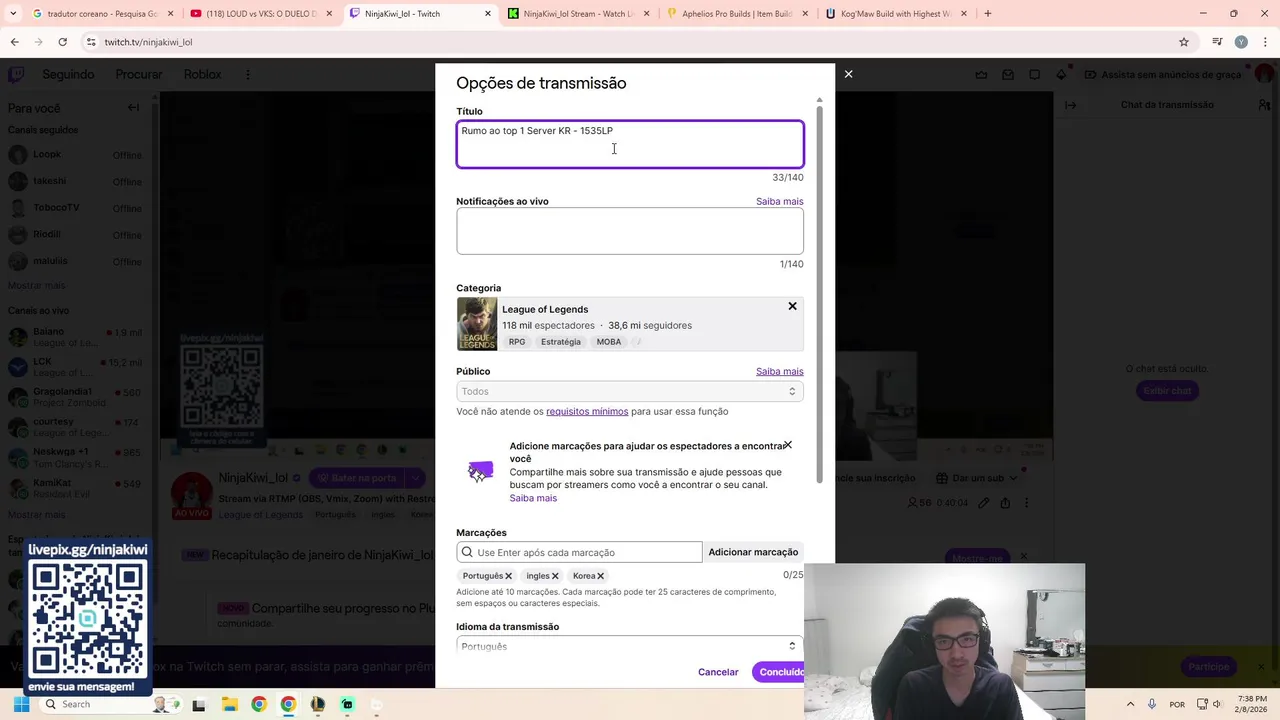Viewport: 1280px width, 720px height.
Task: Show hidden system tray icons
Action: pos(1130,704)
